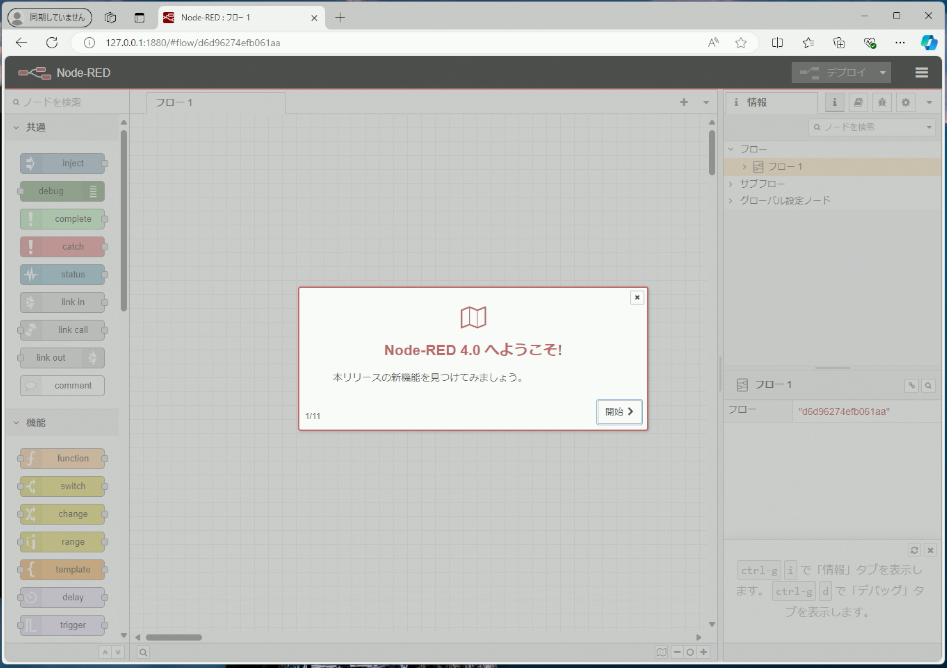Click the 開始 button in welcome tour
This screenshot has width=947, height=668.
click(x=619, y=411)
